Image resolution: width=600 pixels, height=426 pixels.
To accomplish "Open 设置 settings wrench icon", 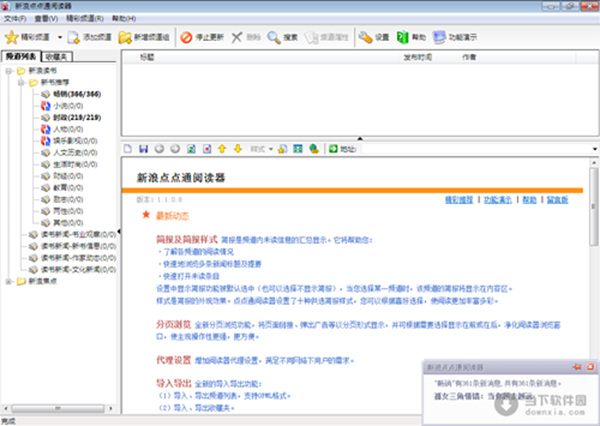I will click(x=365, y=37).
